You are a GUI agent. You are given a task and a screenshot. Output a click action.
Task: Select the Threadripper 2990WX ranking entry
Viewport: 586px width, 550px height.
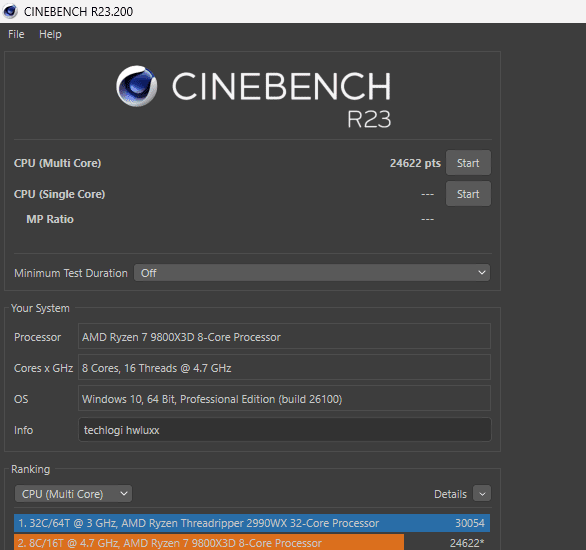point(252,523)
